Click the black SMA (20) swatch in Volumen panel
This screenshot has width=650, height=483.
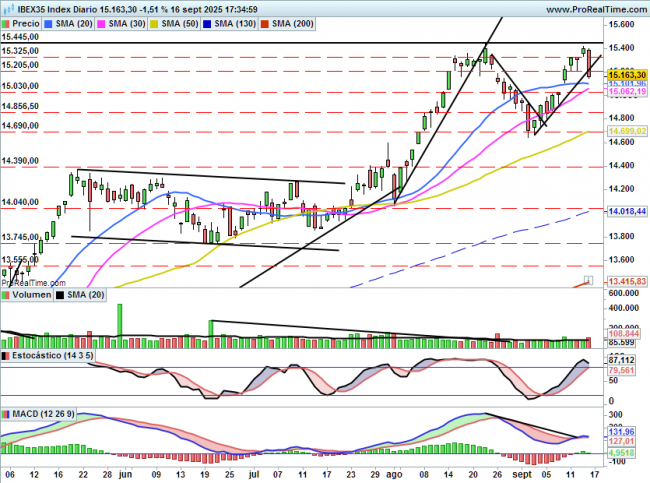(60, 295)
